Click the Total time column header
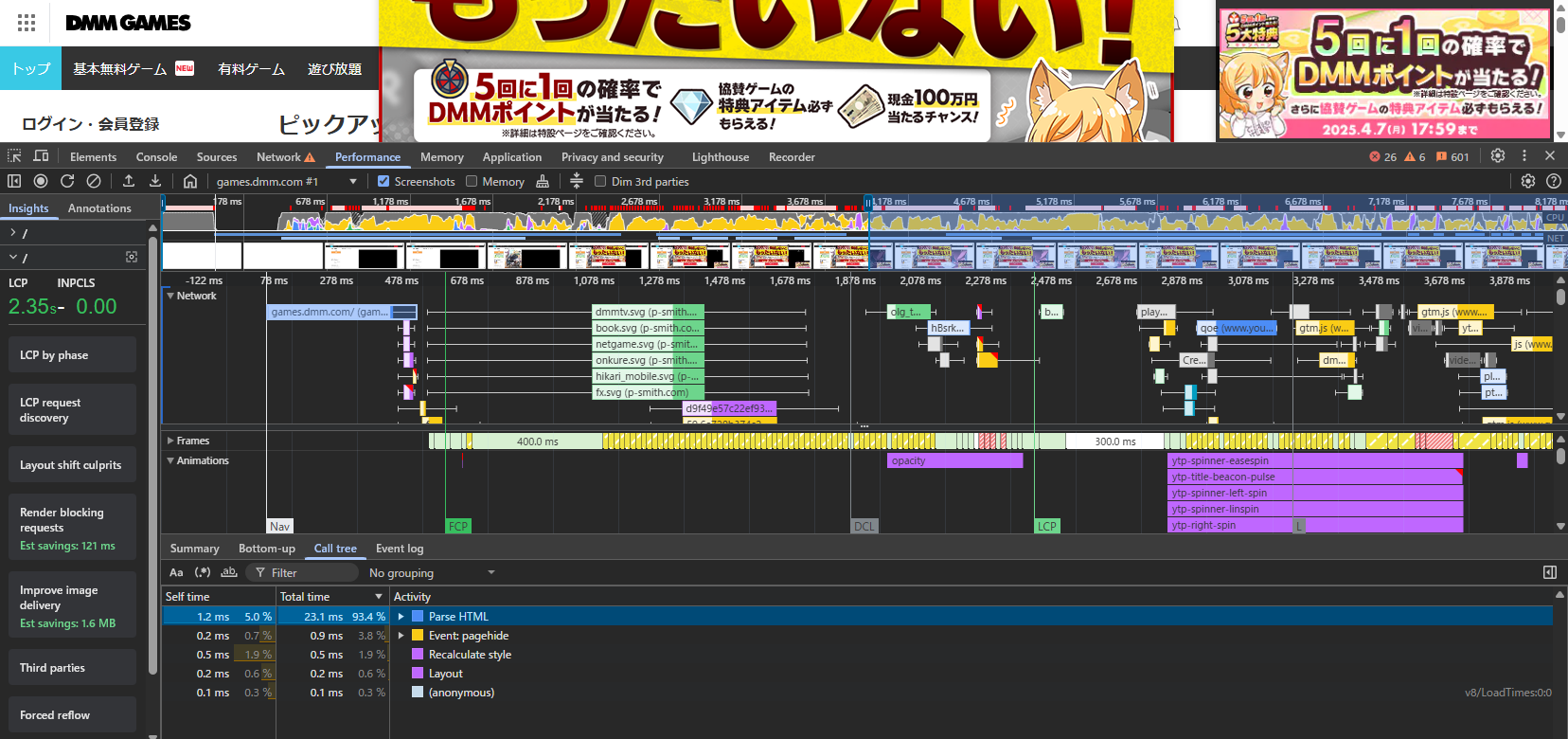Screen dimensions: 1568x739 point(331,597)
